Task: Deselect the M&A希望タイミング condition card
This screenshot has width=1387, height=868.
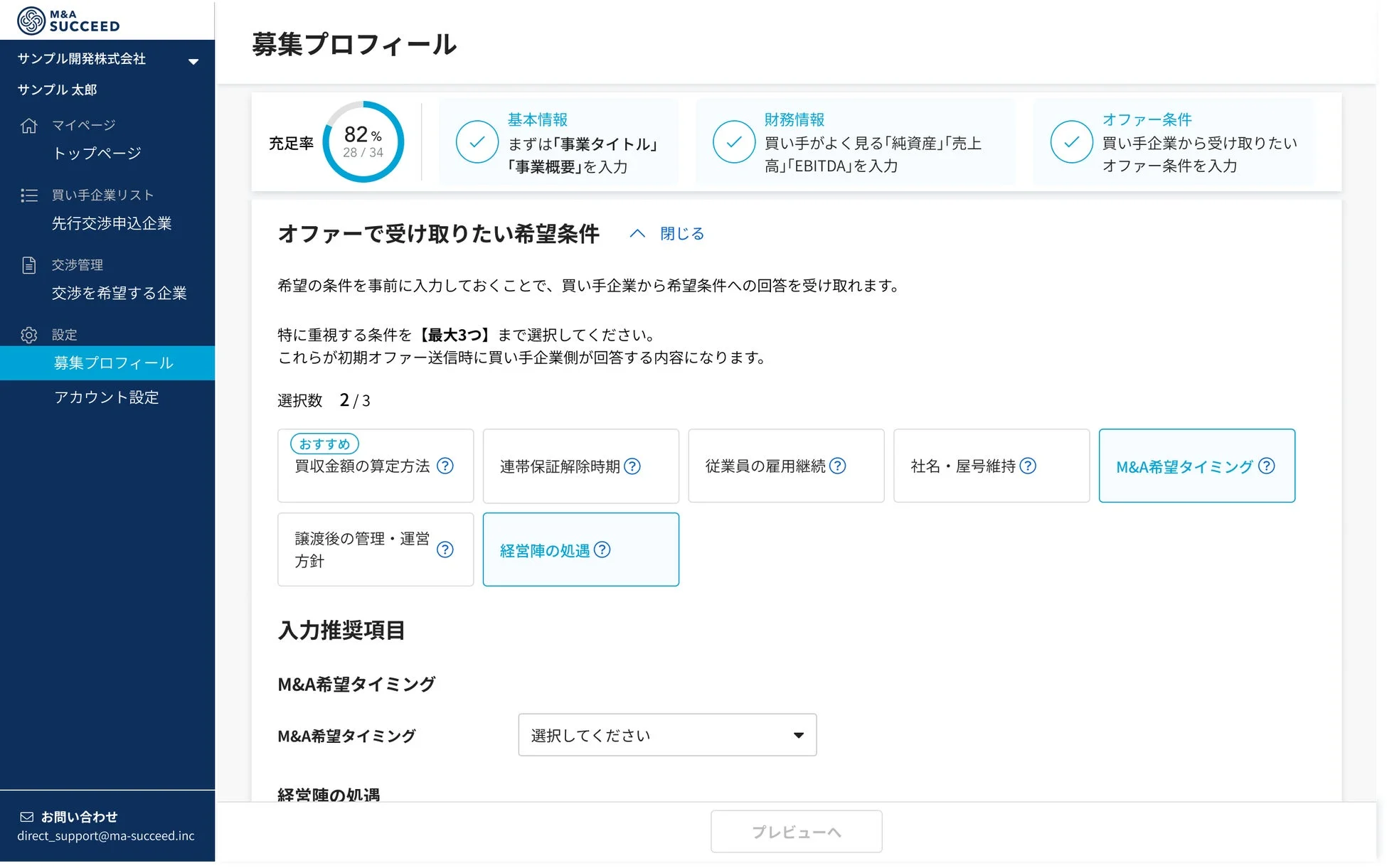Action: click(x=1197, y=466)
